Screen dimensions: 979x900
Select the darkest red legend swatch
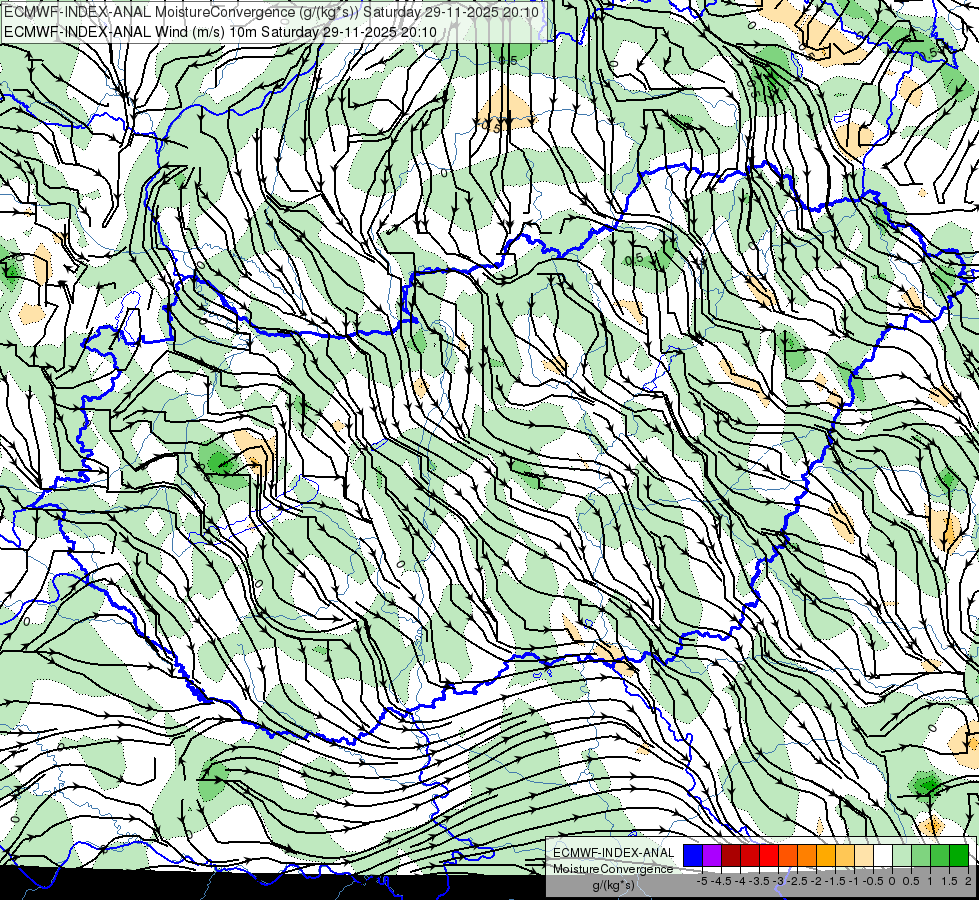pos(731,855)
